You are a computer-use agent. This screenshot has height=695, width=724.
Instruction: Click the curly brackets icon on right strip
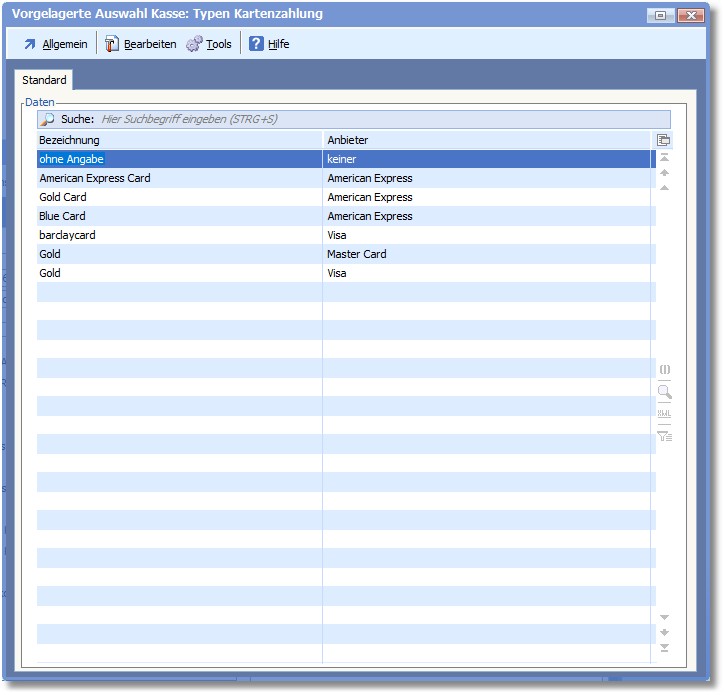pyautogui.click(x=664, y=370)
